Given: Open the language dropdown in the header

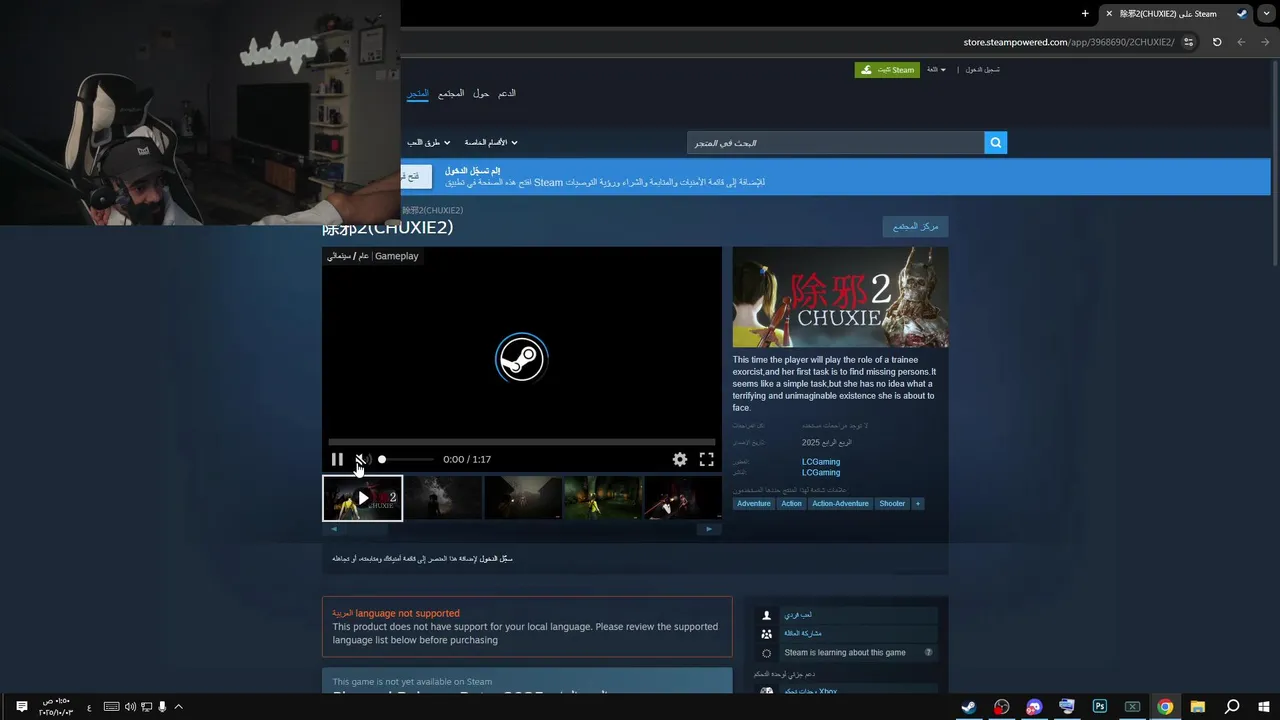Looking at the screenshot, I should tap(936, 70).
